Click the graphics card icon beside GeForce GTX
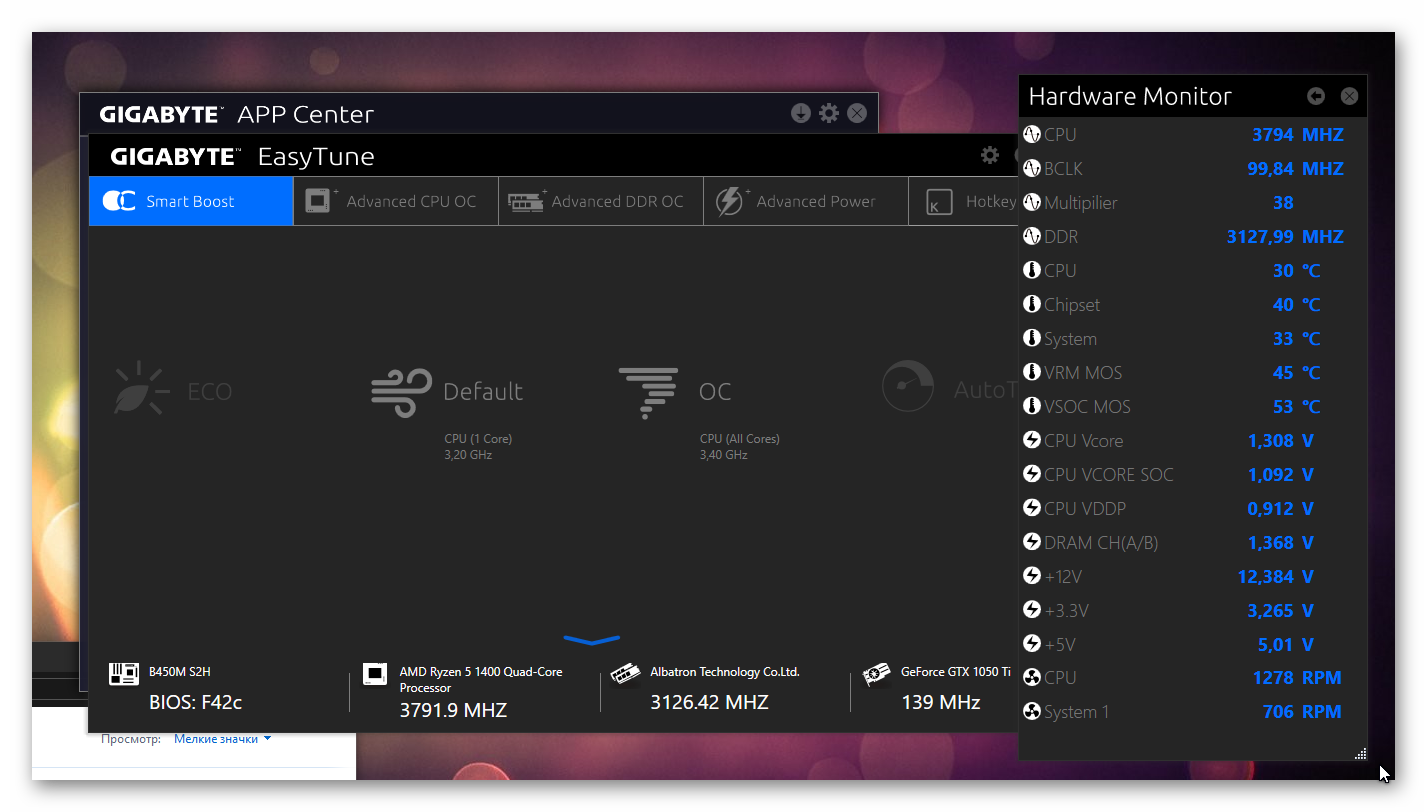1427x812 pixels. (x=877, y=674)
